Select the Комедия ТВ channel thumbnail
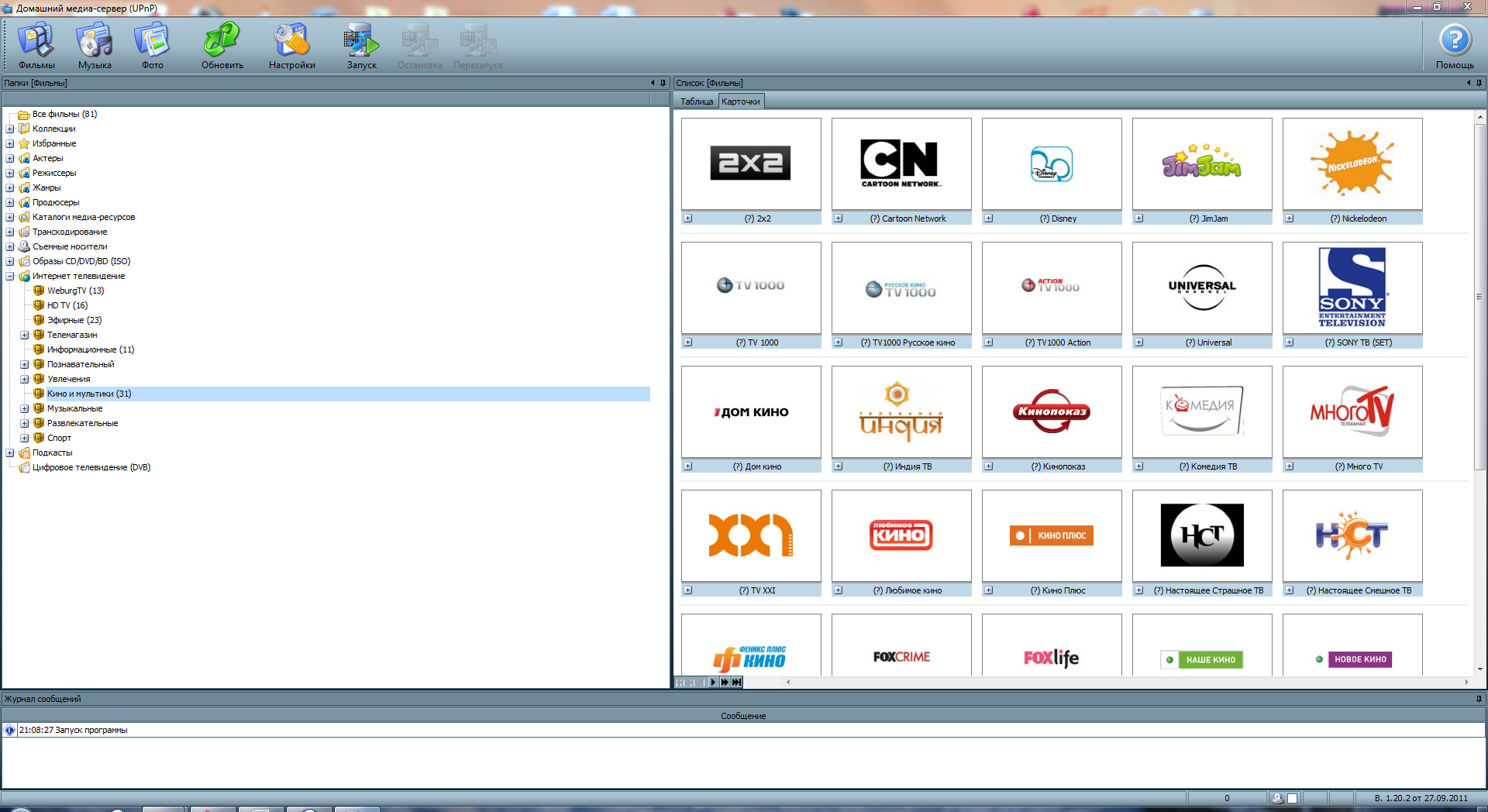The width and height of the screenshot is (1488, 812). pos(1202,411)
